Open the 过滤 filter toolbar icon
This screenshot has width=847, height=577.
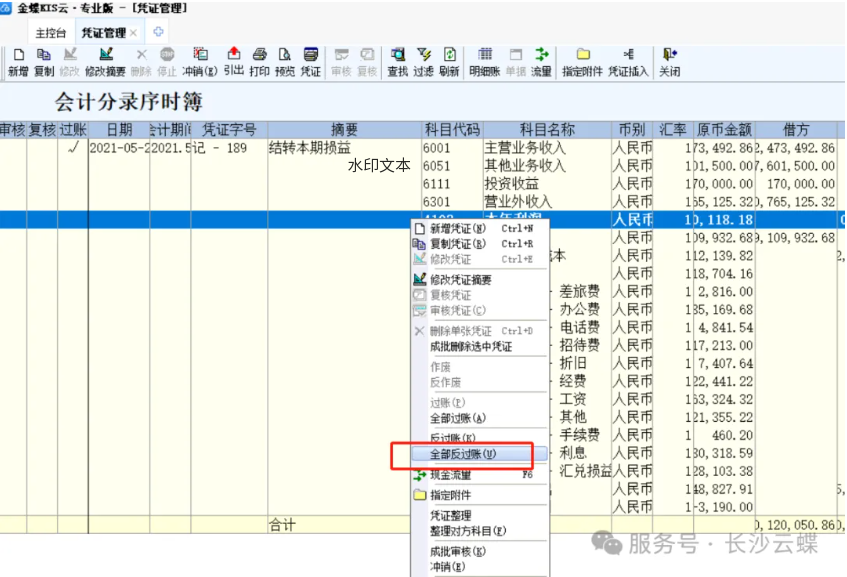(x=423, y=61)
